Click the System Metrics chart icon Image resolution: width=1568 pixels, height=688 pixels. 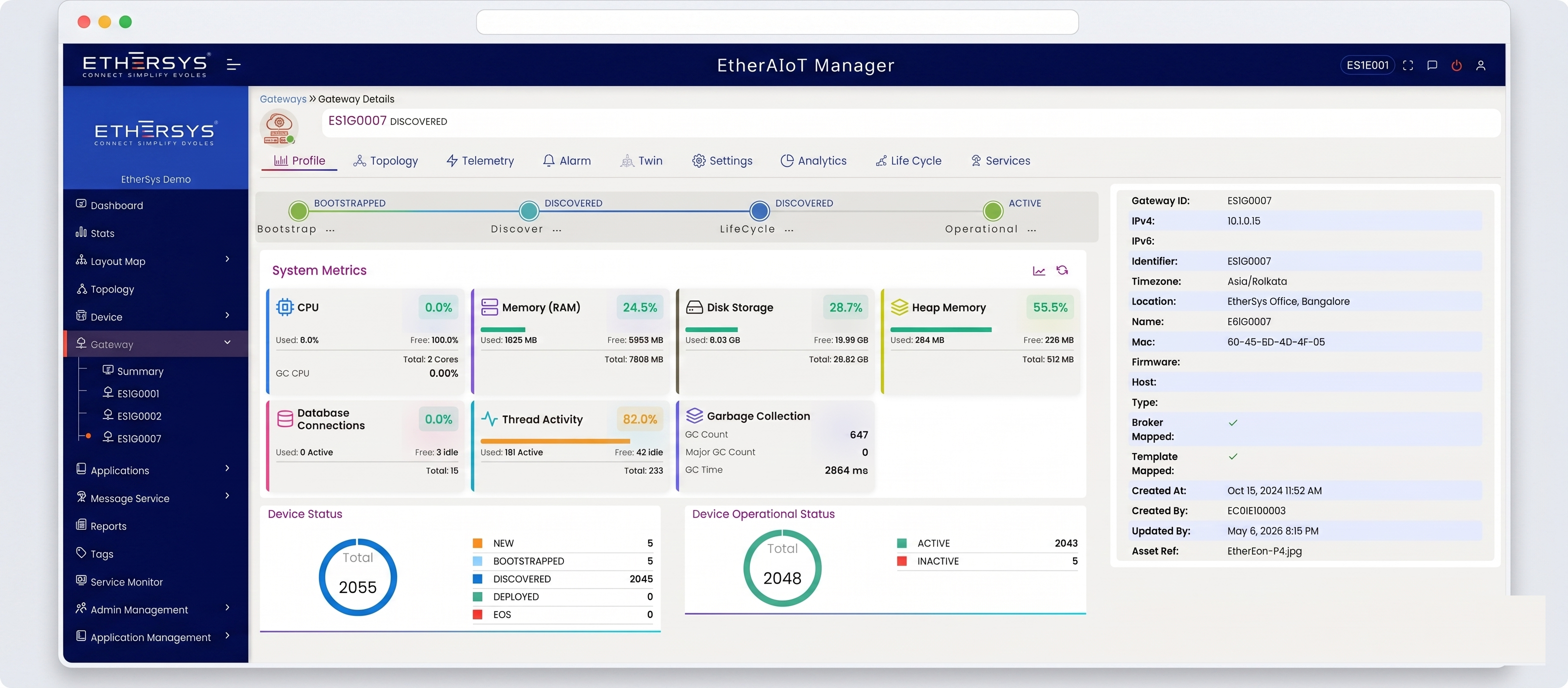coord(1038,270)
